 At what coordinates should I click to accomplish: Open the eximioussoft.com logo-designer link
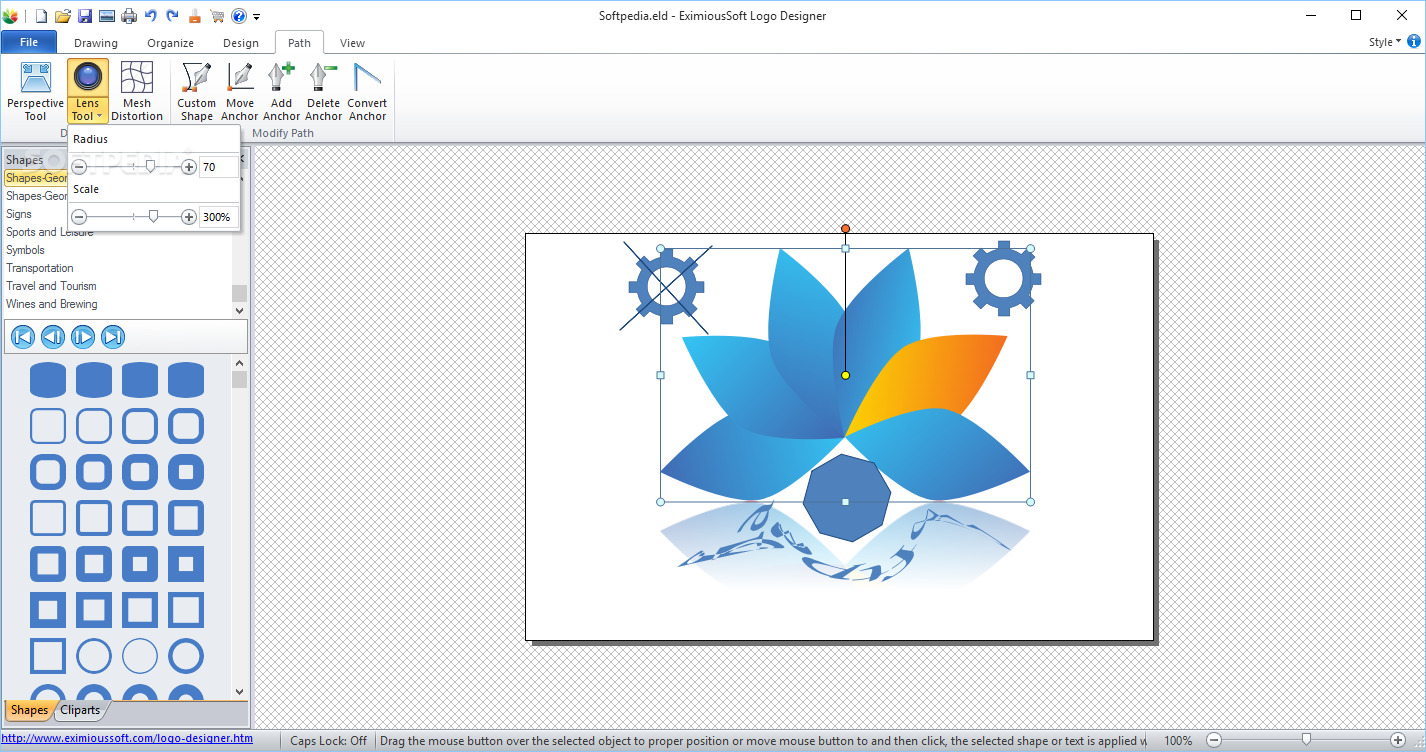click(x=127, y=739)
